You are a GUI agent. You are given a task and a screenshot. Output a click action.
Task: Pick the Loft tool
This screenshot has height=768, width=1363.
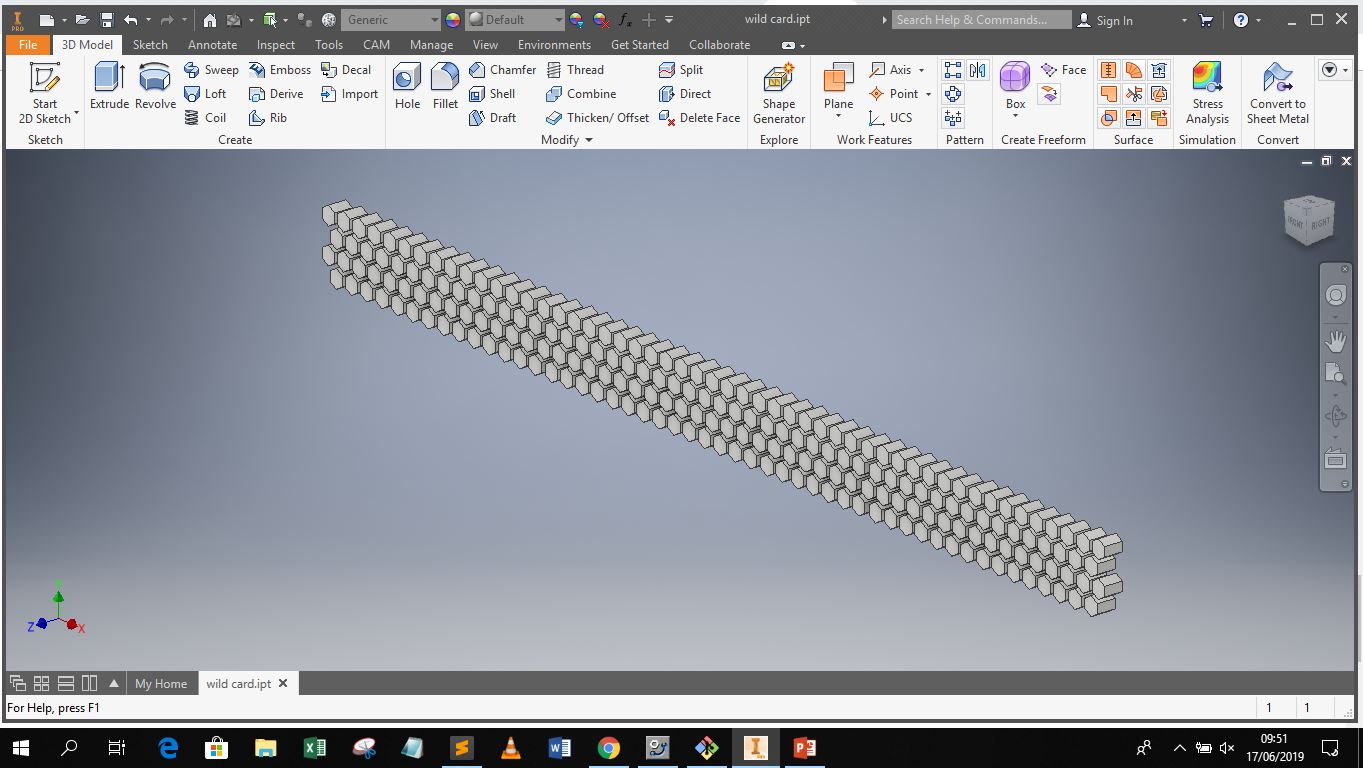tap(205, 94)
